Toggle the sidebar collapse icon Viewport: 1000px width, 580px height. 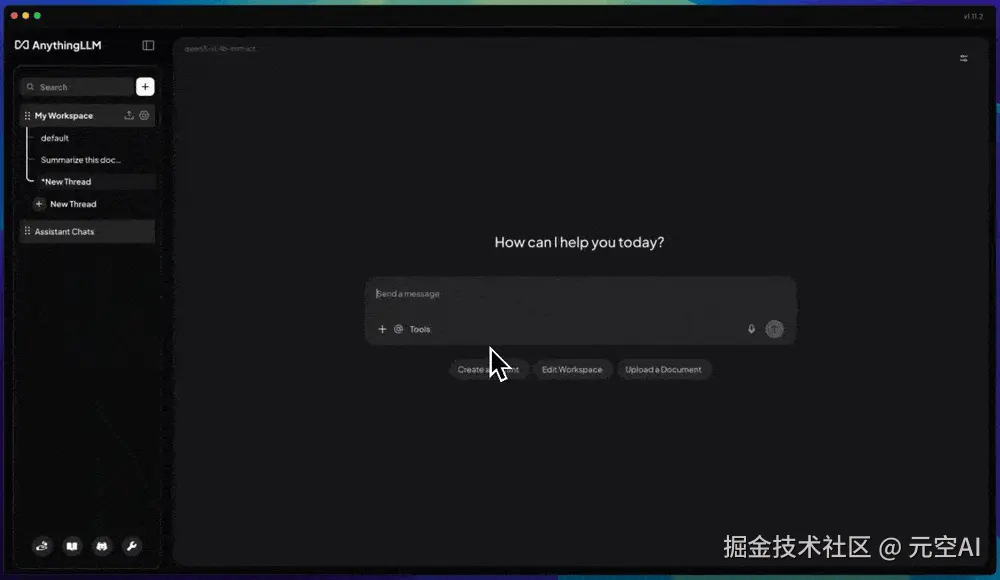[x=148, y=45]
